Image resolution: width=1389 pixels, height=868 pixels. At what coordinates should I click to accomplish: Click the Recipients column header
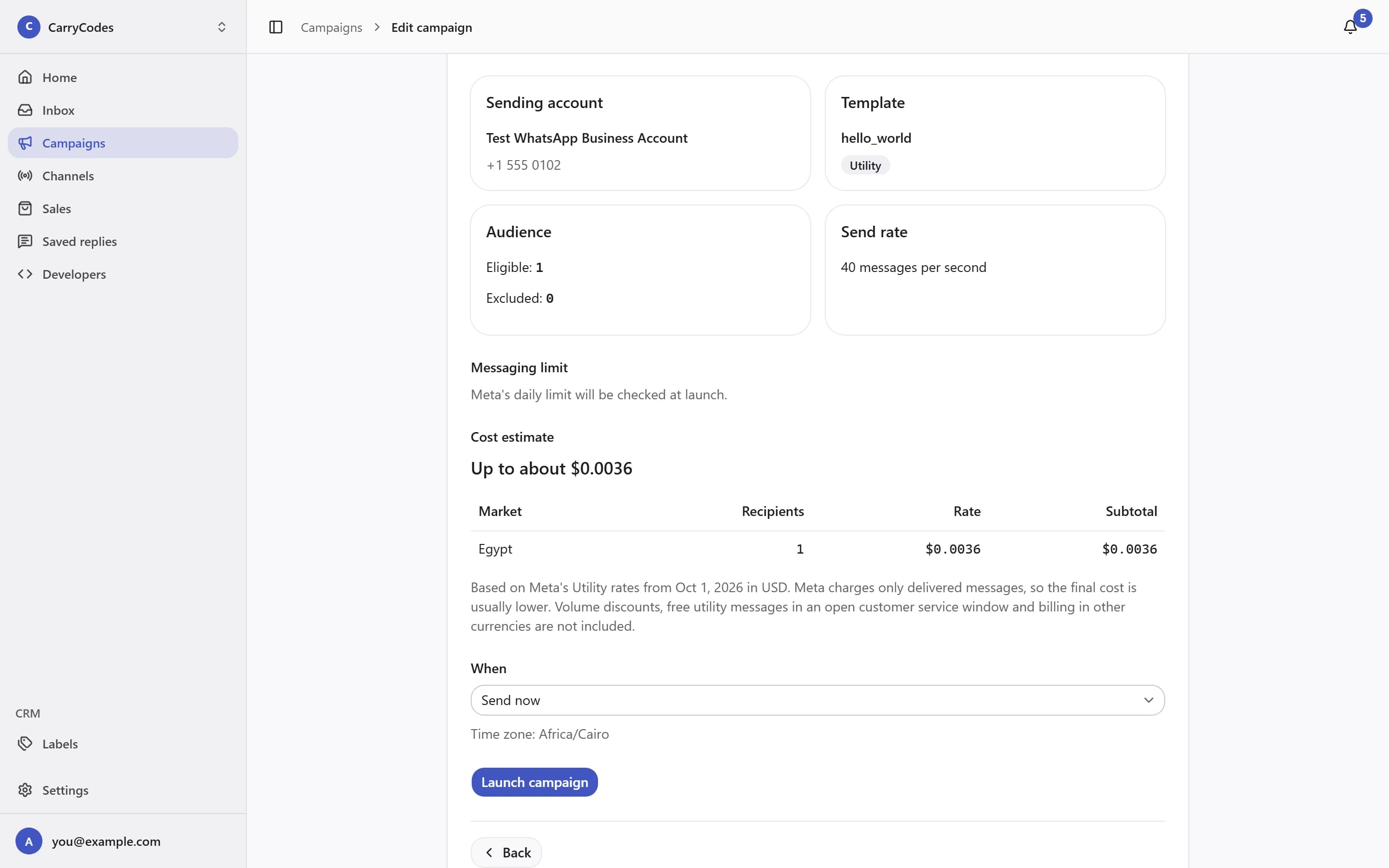pyautogui.click(x=773, y=511)
